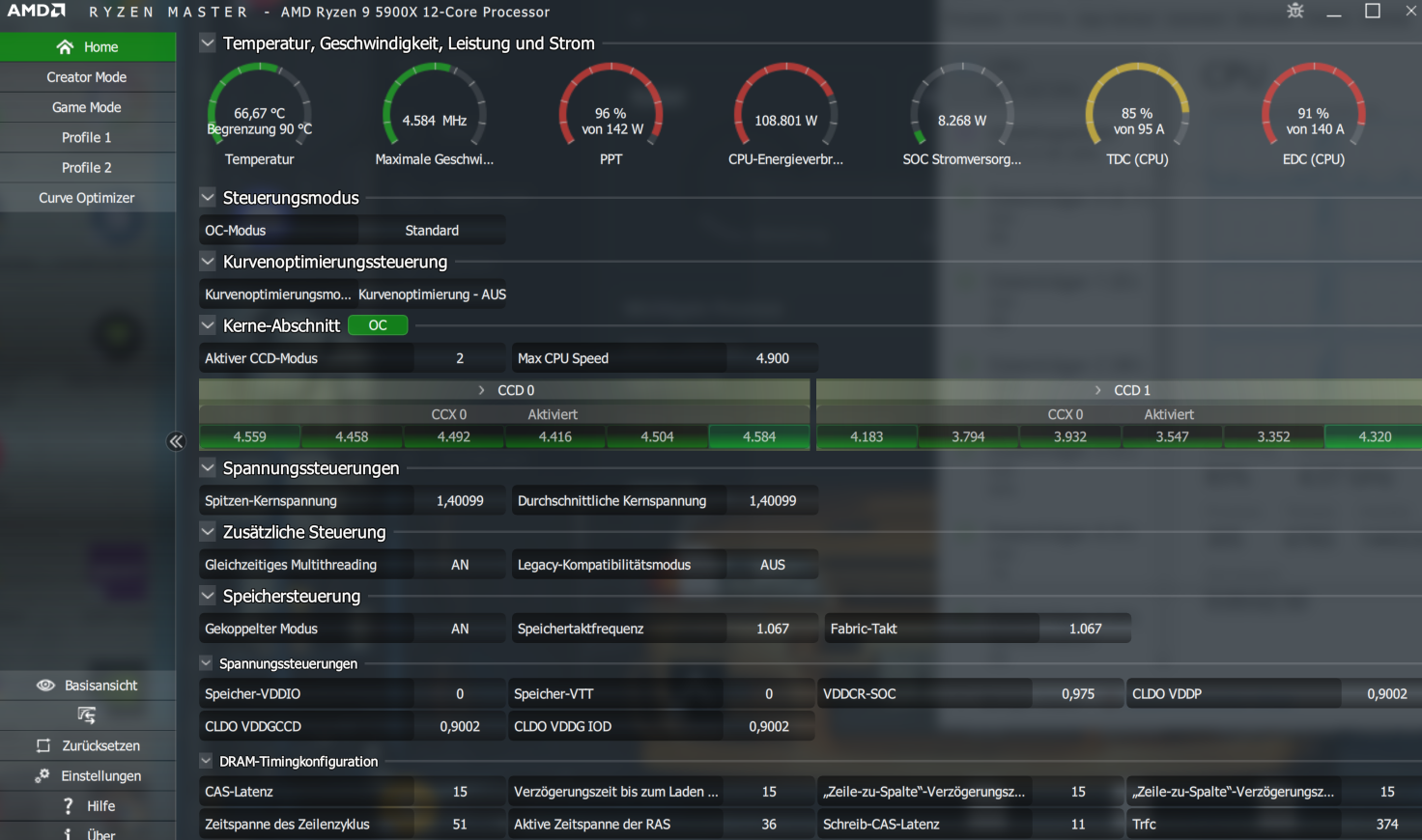Open Creator Mode profile
Screen dimensions: 1422x840
(87, 77)
